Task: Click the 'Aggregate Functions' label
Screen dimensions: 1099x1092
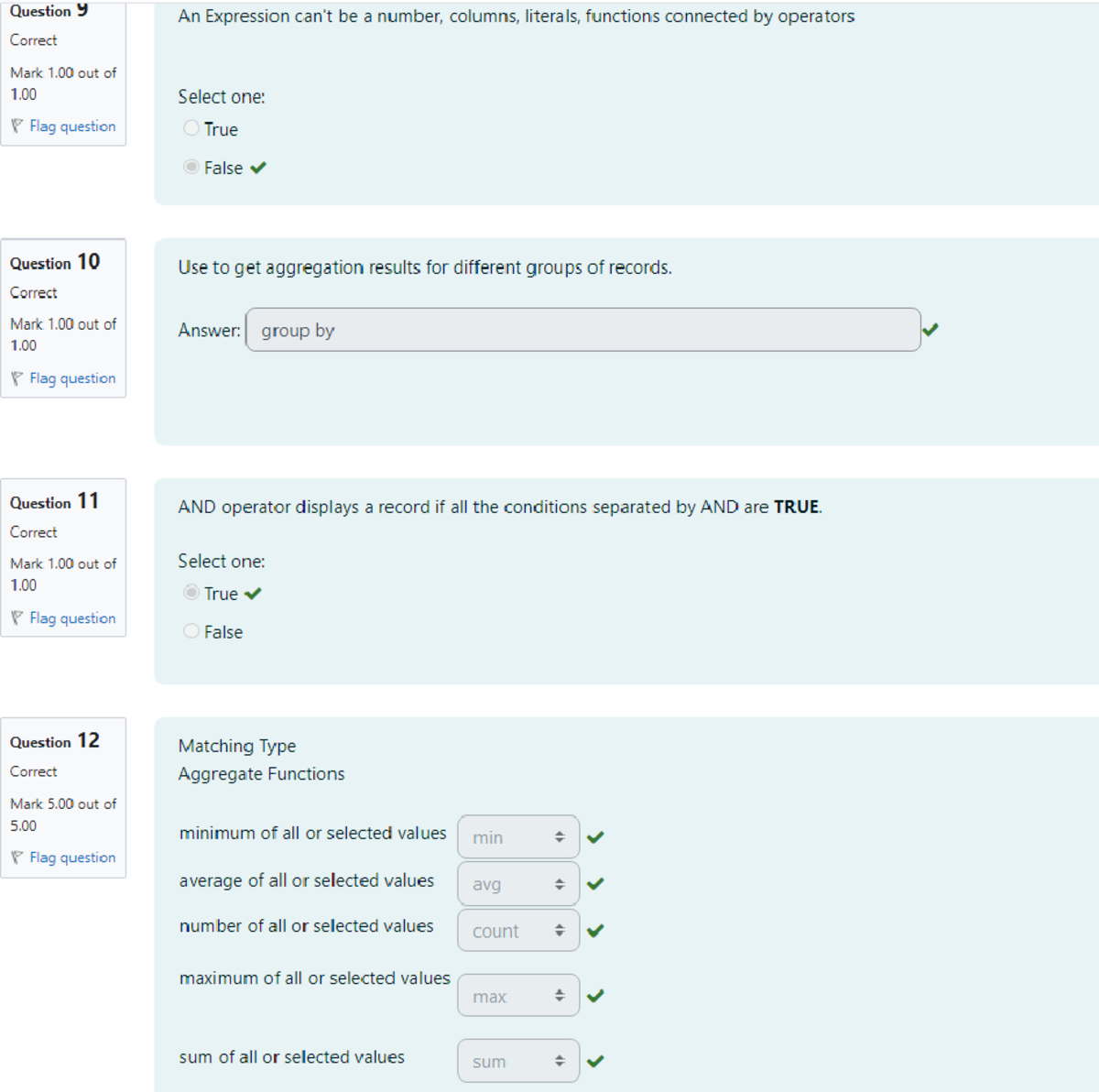Action: pyautogui.click(x=261, y=774)
